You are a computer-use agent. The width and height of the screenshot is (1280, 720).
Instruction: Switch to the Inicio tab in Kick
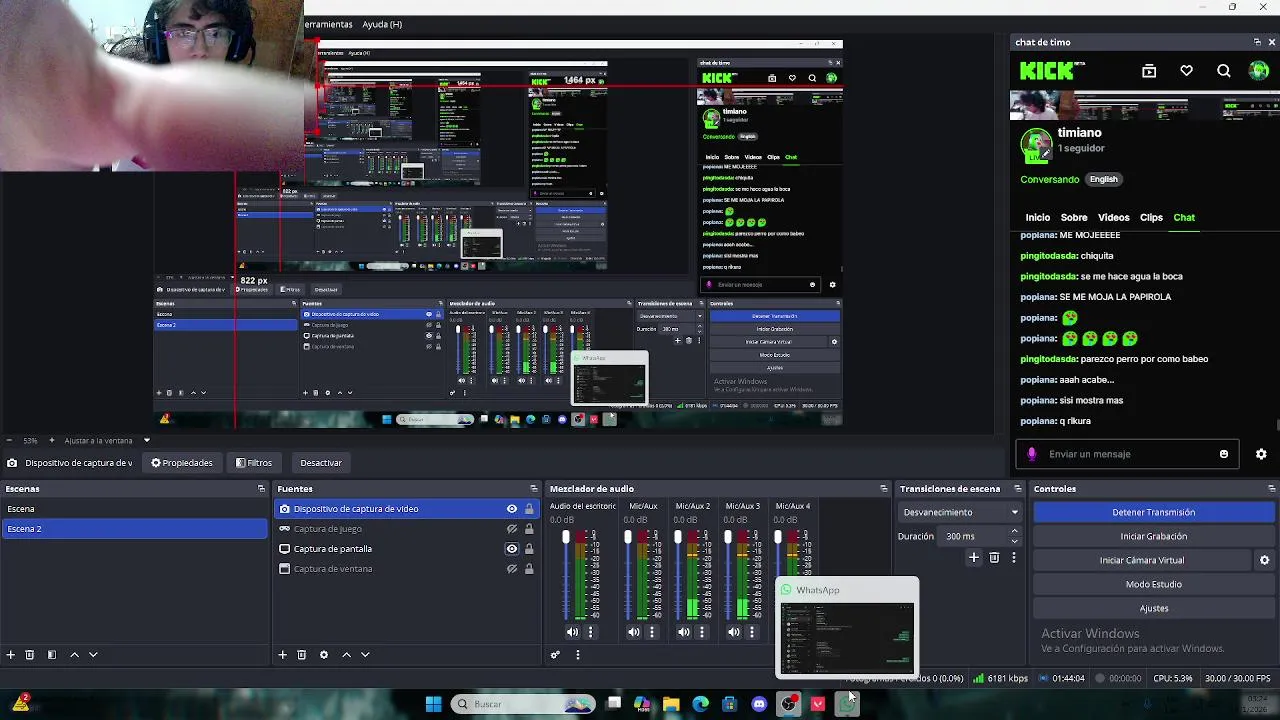[x=1037, y=218]
